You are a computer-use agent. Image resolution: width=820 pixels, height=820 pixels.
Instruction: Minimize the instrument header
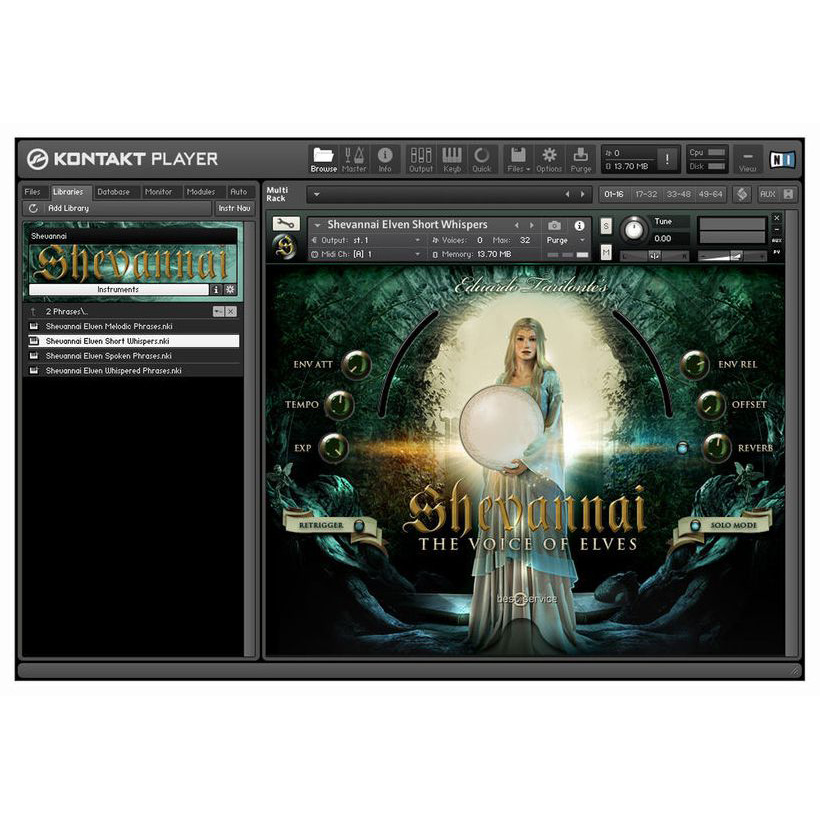tap(777, 230)
